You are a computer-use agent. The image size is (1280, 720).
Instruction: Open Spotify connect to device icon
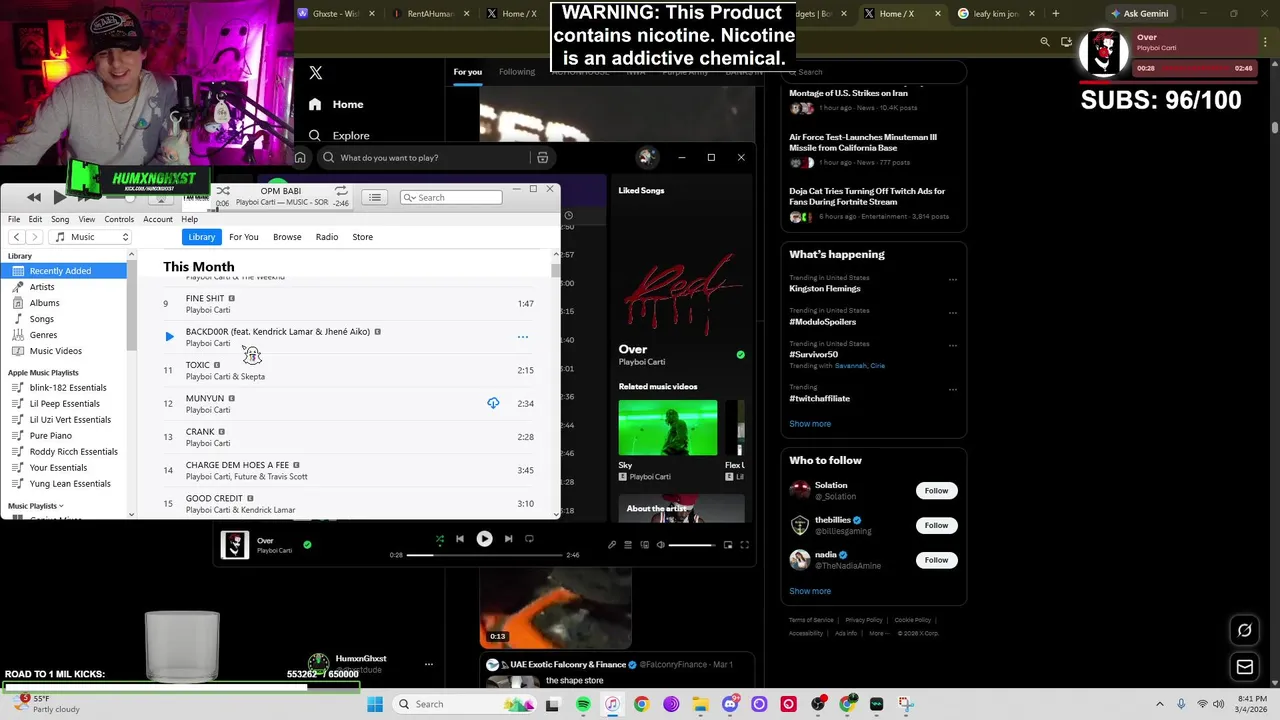click(x=644, y=545)
